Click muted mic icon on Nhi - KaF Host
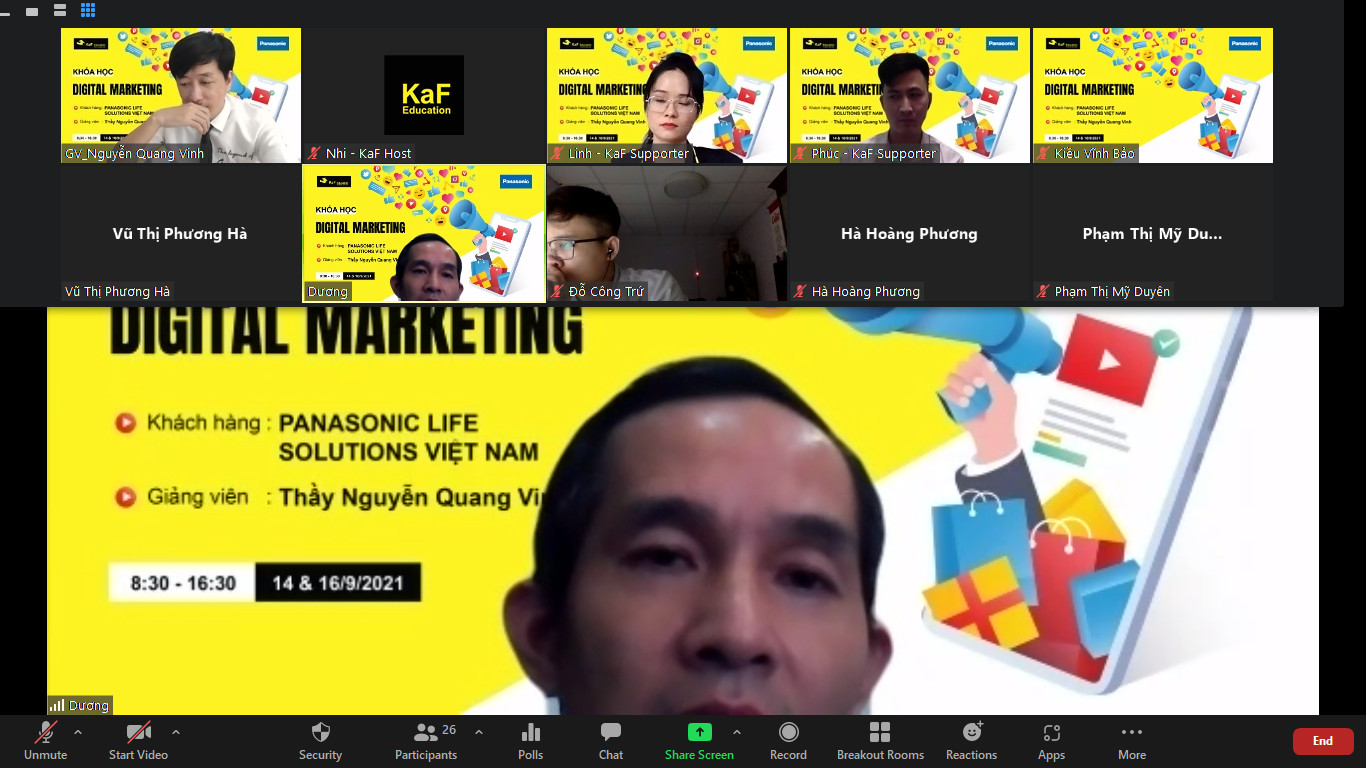The image size is (1366, 768). pos(315,153)
